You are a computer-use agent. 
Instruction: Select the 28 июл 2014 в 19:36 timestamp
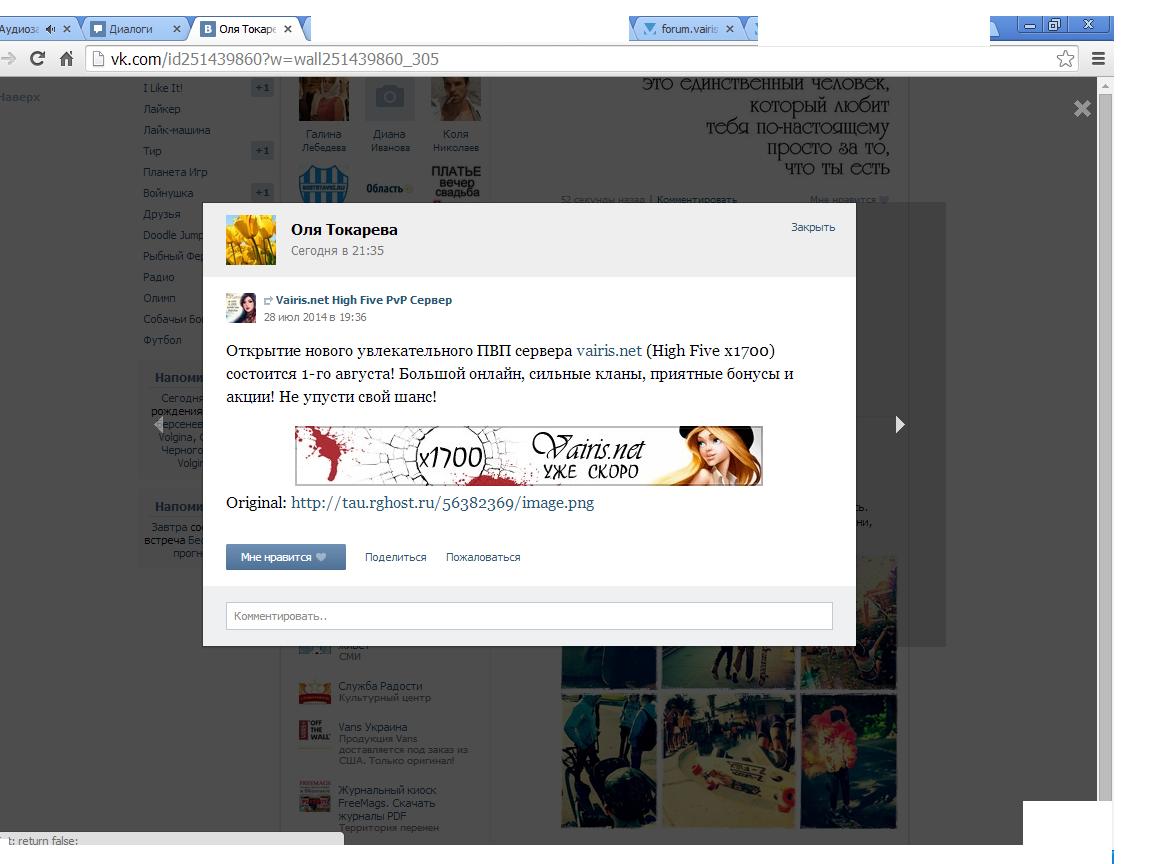pyautogui.click(x=315, y=317)
